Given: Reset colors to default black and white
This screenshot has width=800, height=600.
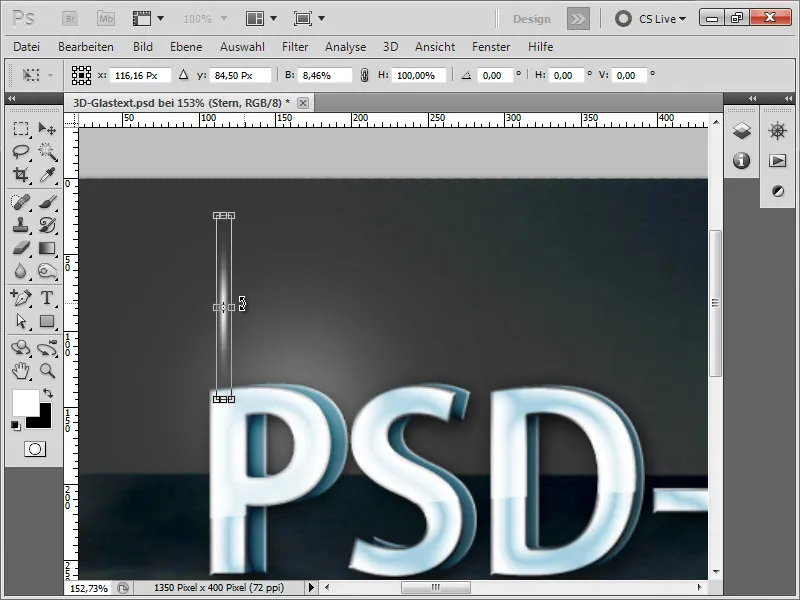Looking at the screenshot, I should click(16, 426).
